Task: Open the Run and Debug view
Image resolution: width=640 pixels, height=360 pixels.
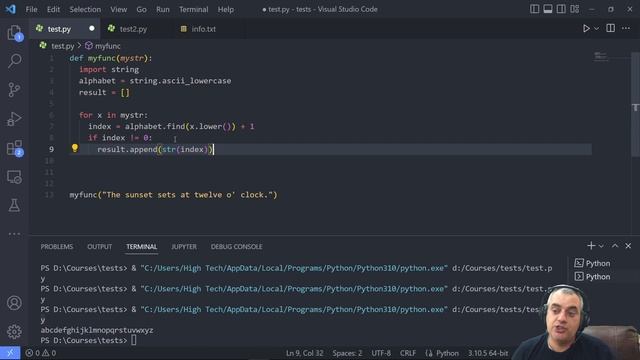Action: (x=14, y=119)
